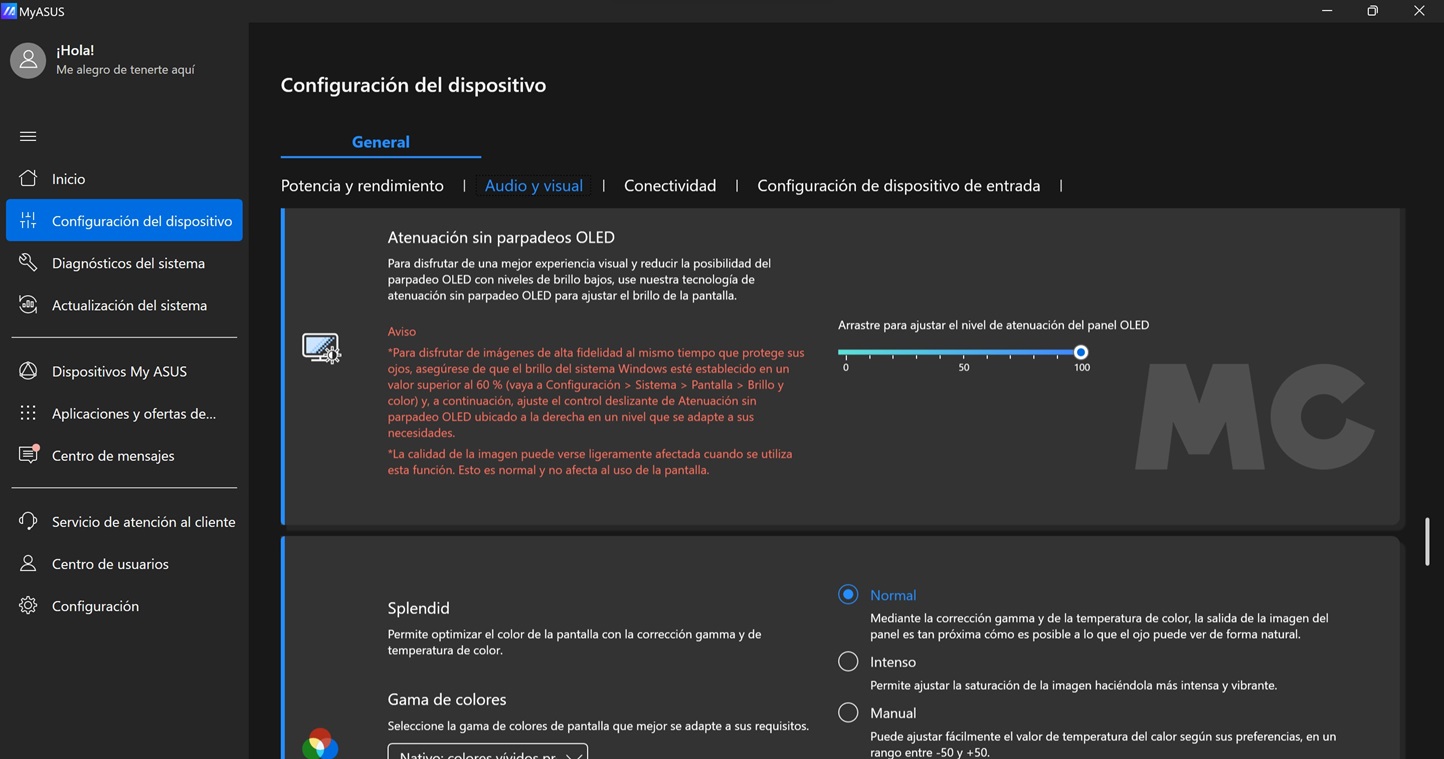Expand the Gama de colores dropdown
1444x759 pixels.
[487, 752]
